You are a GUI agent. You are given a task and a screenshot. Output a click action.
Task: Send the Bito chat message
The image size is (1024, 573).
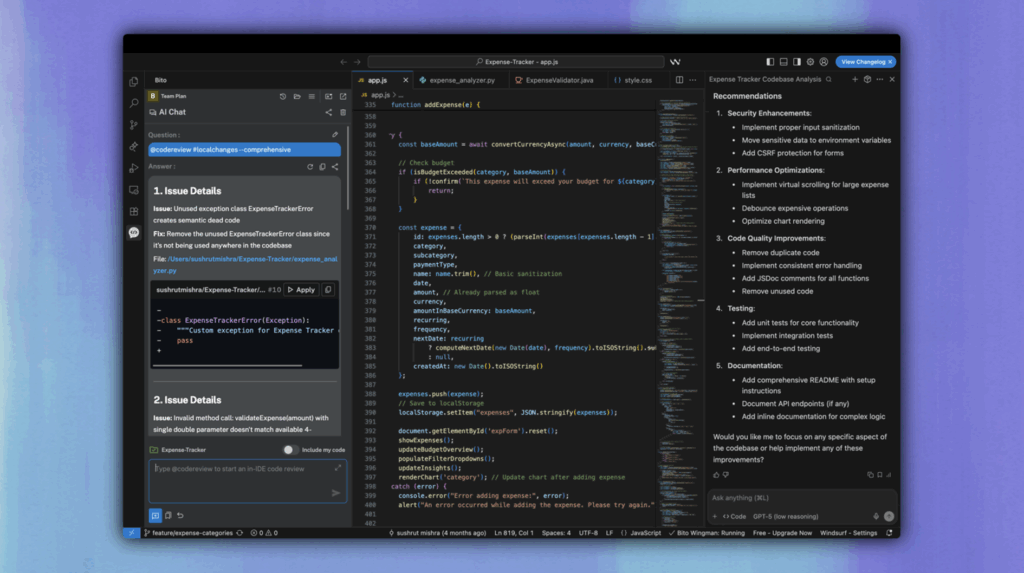pos(336,493)
